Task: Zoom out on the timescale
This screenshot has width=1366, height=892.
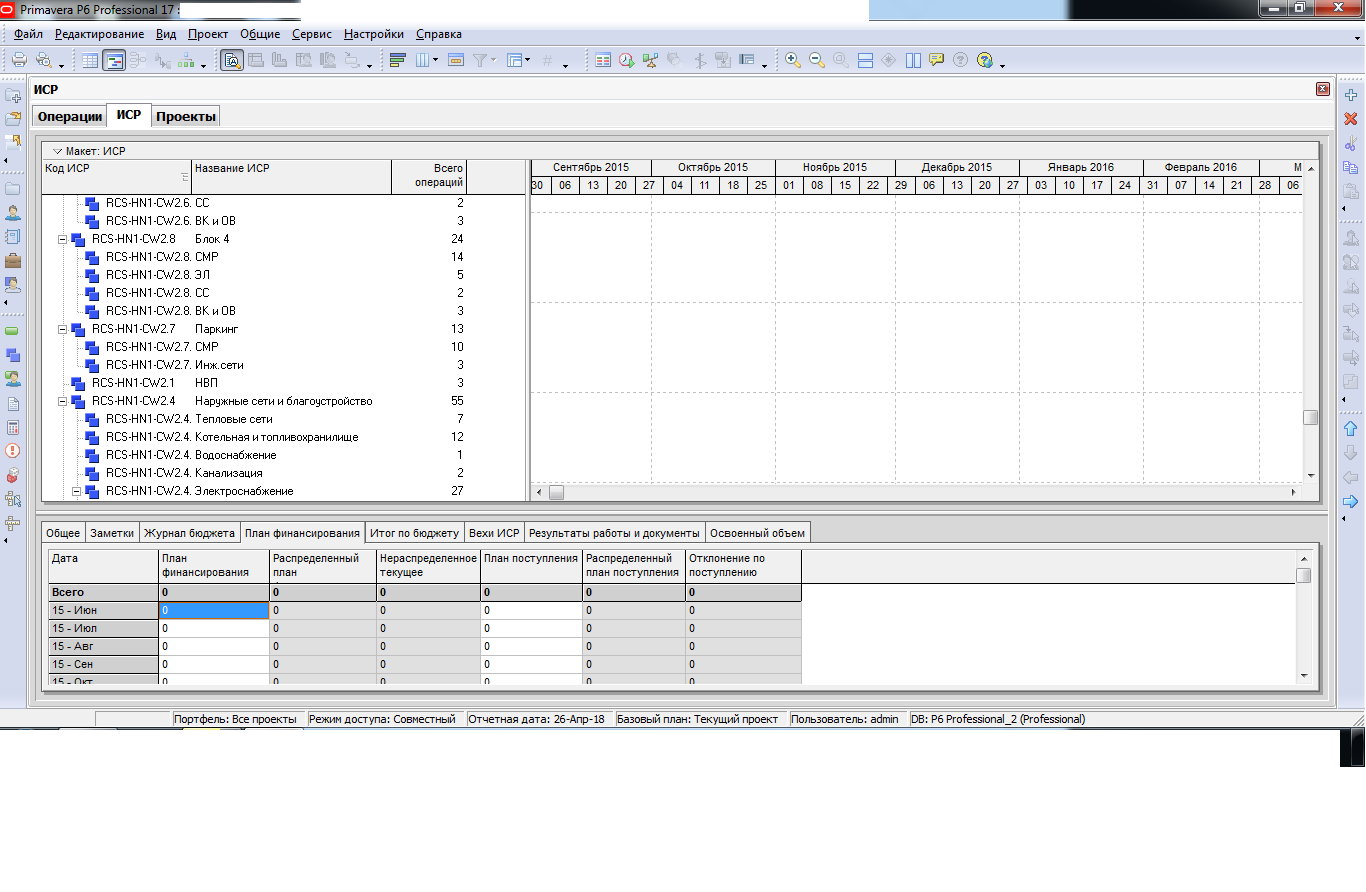Action: coord(817,60)
